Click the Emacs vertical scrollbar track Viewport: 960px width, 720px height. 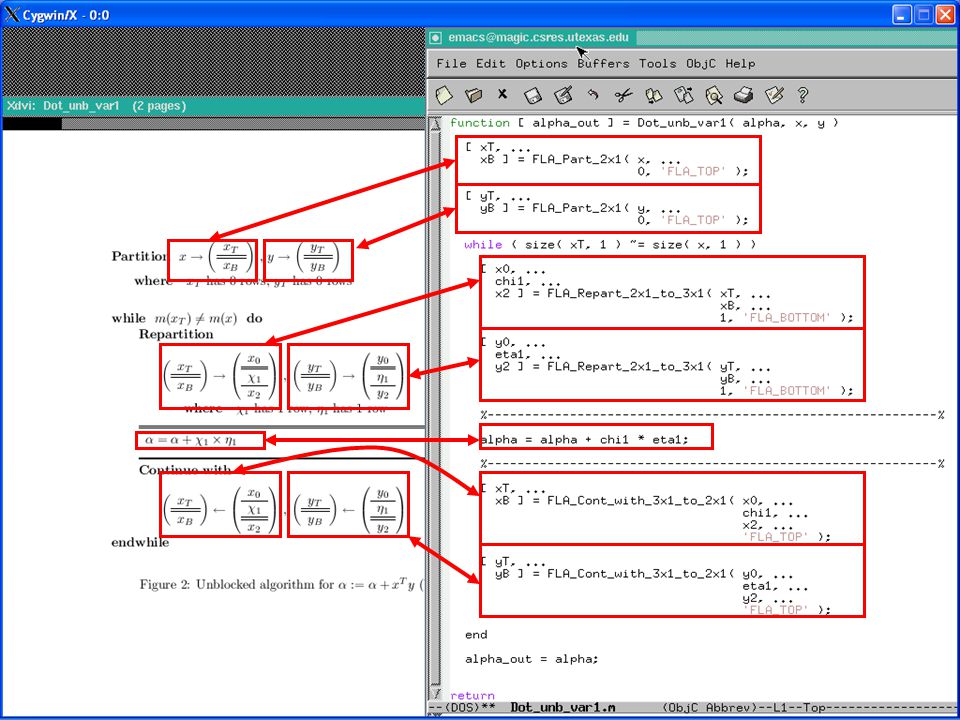pos(435,407)
